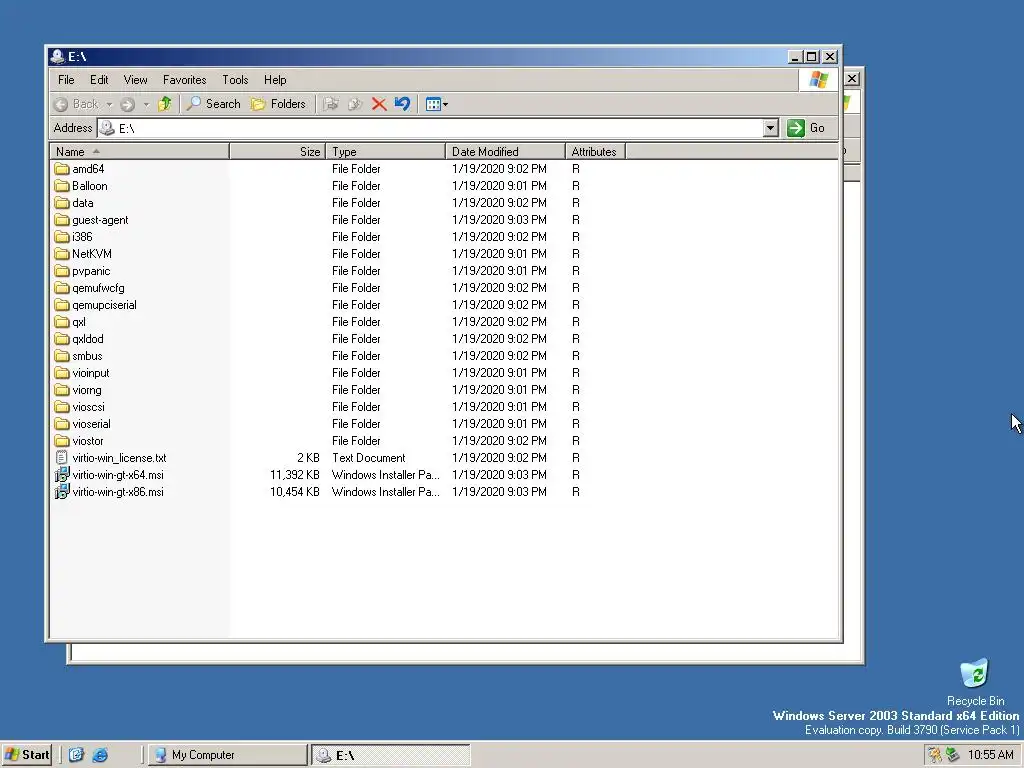This screenshot has width=1024, height=768.
Task: Select the virtio-win_license.txt file icon
Action: (62, 458)
